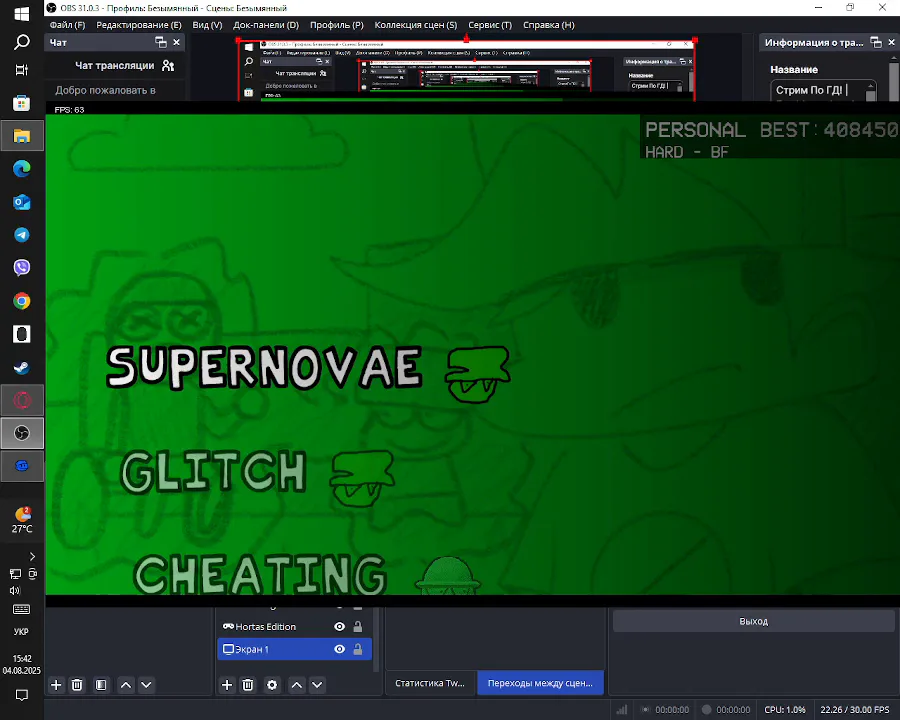Open the Файл (F) menu
Viewport: 900px width, 720px height.
tap(67, 25)
